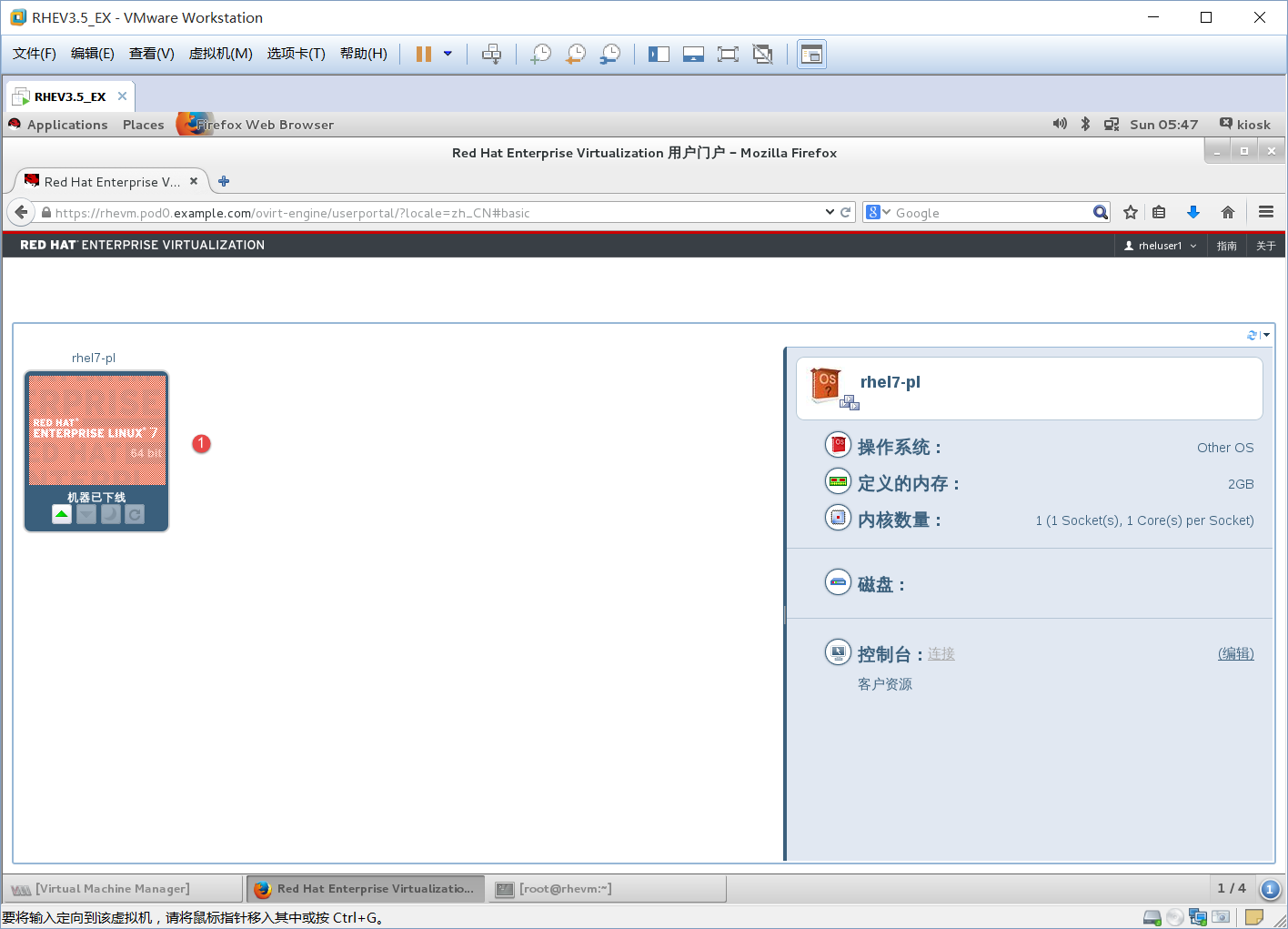Image resolution: width=1288 pixels, height=929 pixels.
Task: Open the 文件(F) menu
Action: (35, 54)
